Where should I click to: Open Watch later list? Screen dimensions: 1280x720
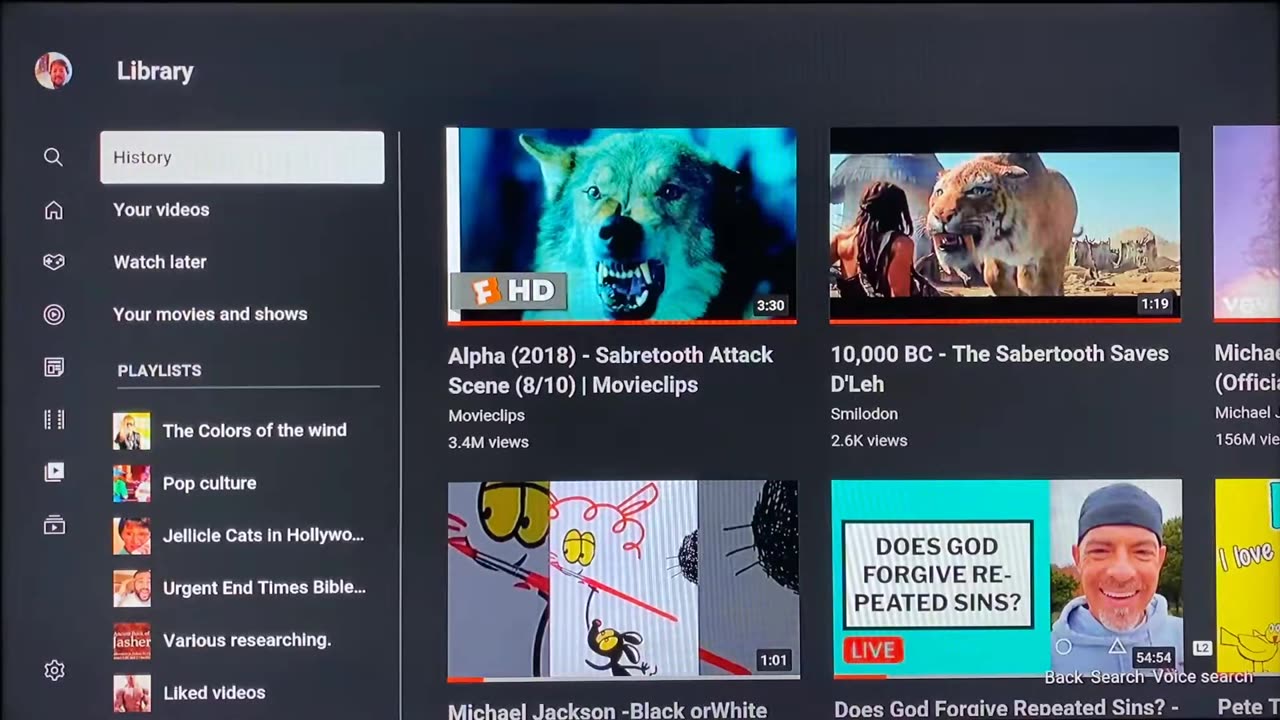pyautogui.click(x=160, y=262)
